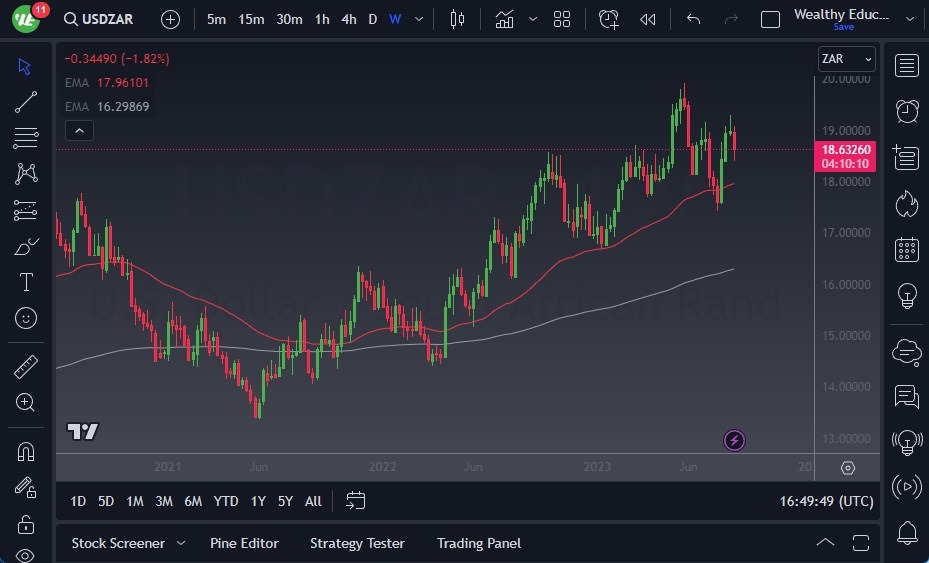
Task: Toggle lock all drawing tools
Action: pos(27,523)
